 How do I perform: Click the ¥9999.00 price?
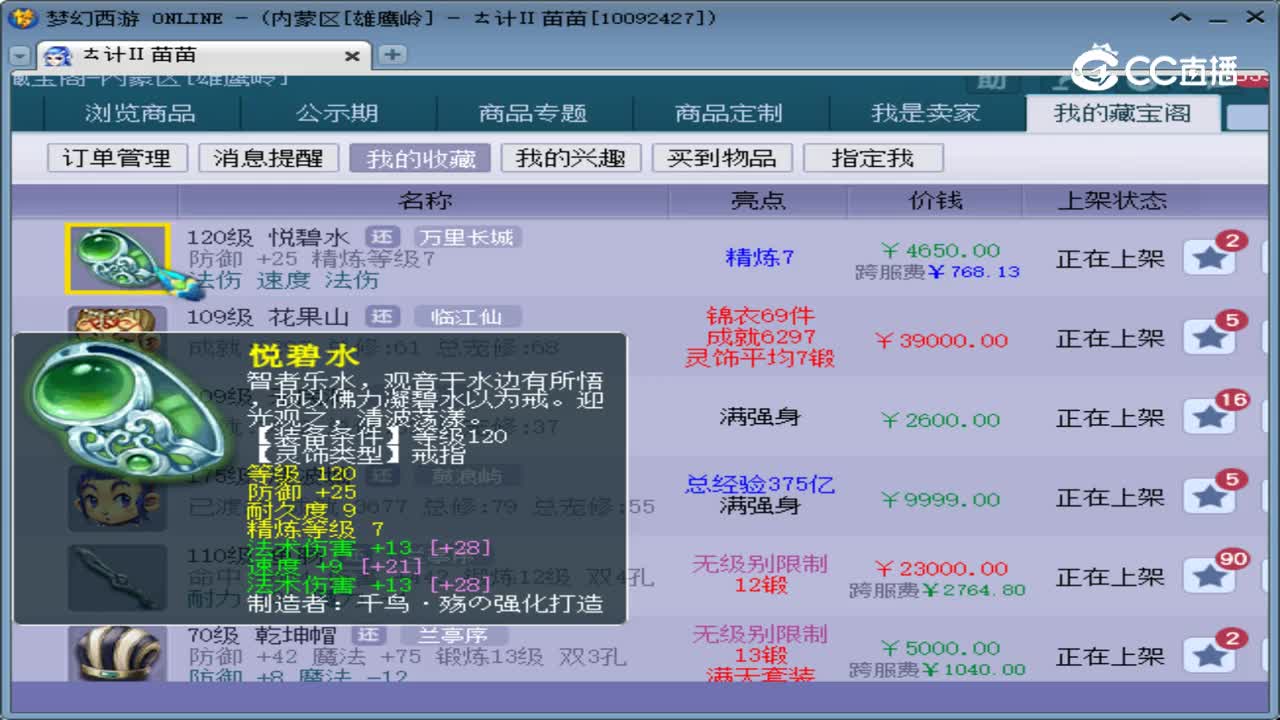point(940,499)
